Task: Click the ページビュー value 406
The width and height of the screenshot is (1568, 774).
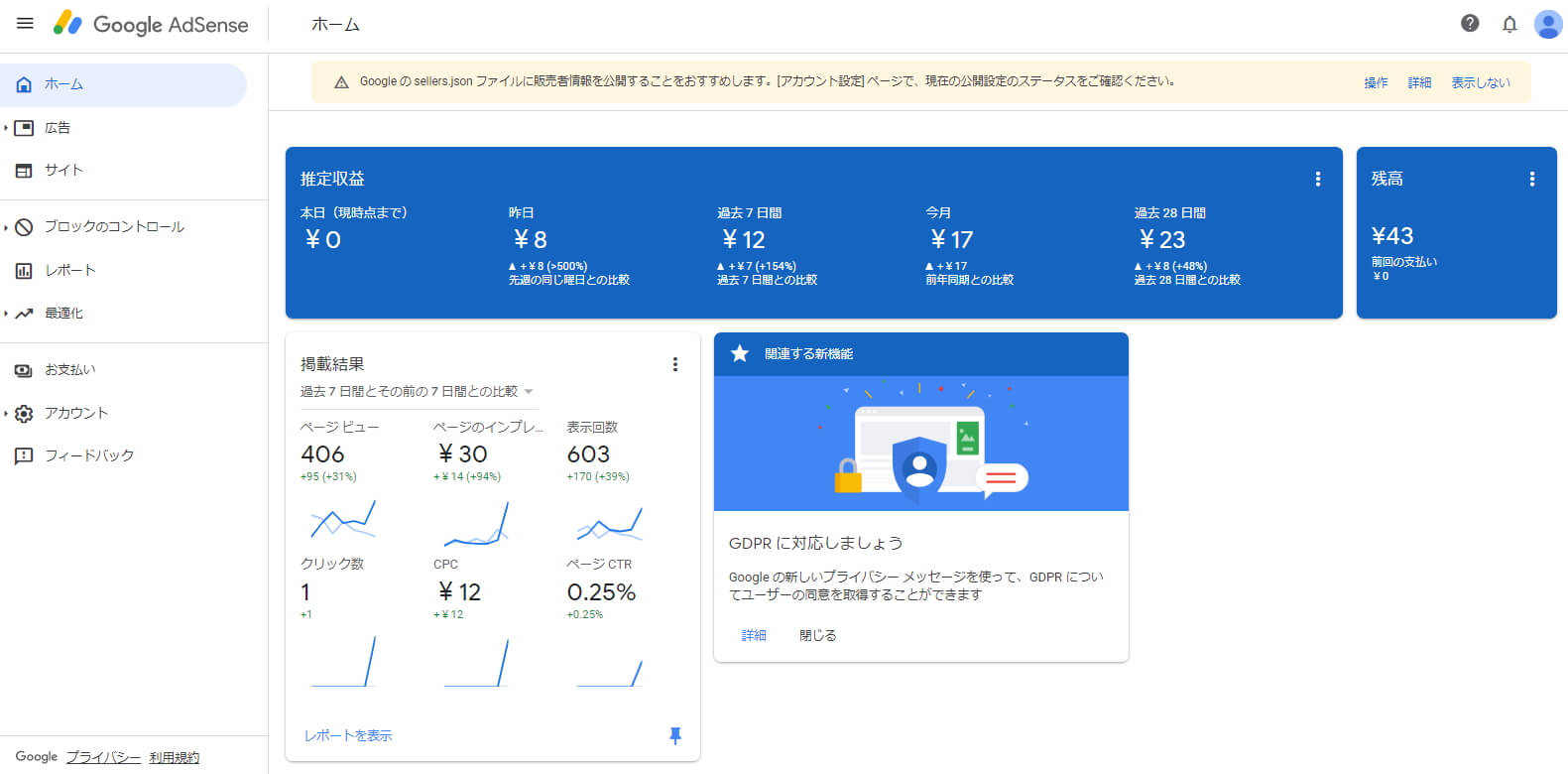Action: click(322, 454)
